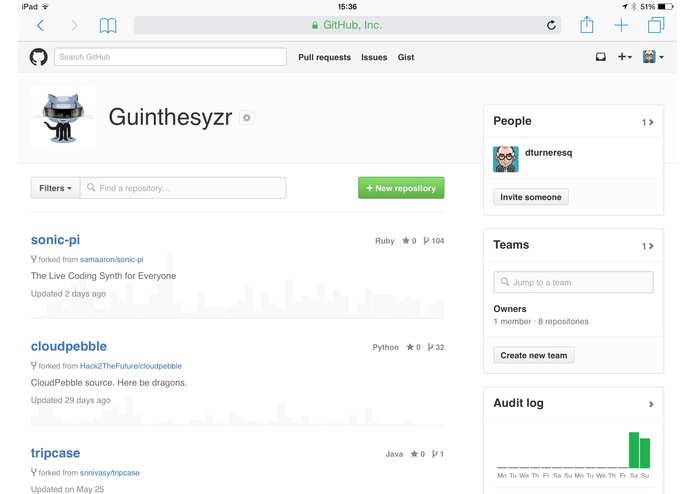Open Gist from navigation
The image size is (695, 494).
pos(406,57)
